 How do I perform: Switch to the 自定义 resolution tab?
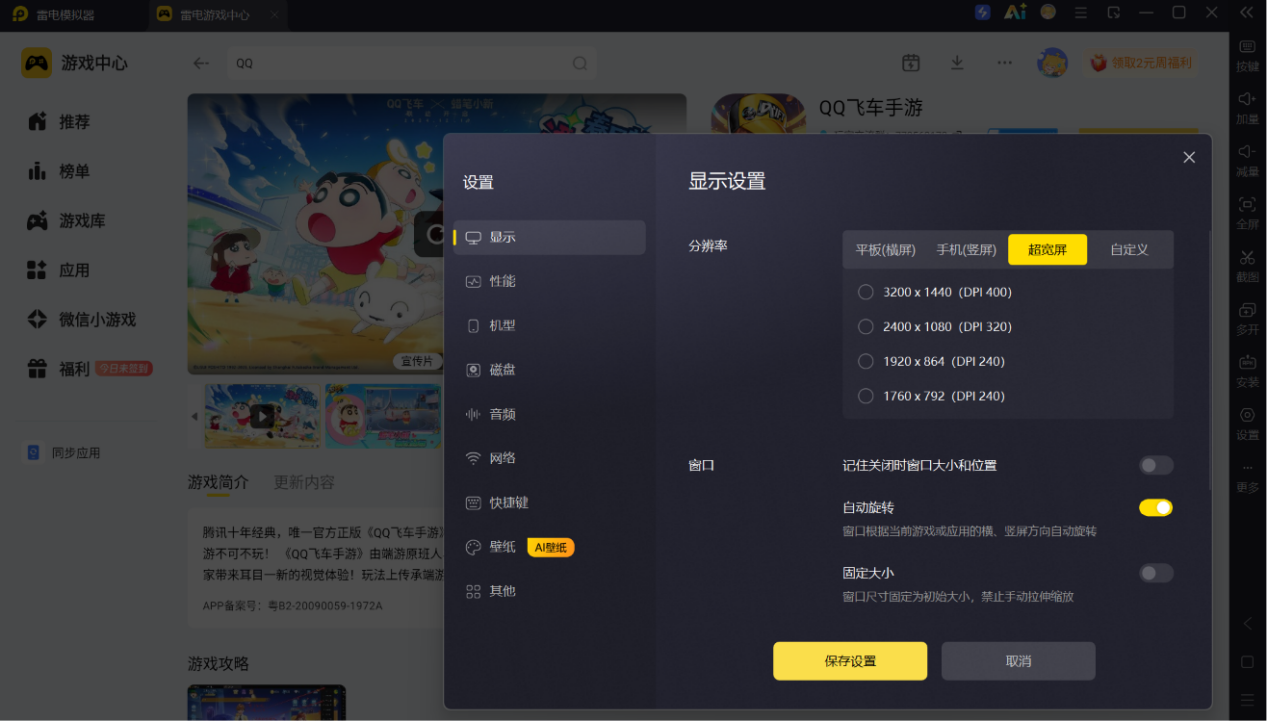[x=1129, y=250]
